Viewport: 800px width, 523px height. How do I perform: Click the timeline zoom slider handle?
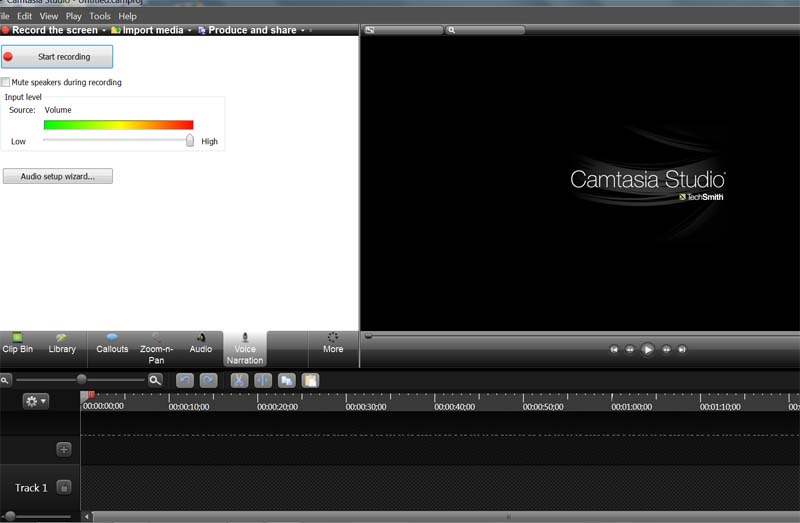tap(82, 379)
